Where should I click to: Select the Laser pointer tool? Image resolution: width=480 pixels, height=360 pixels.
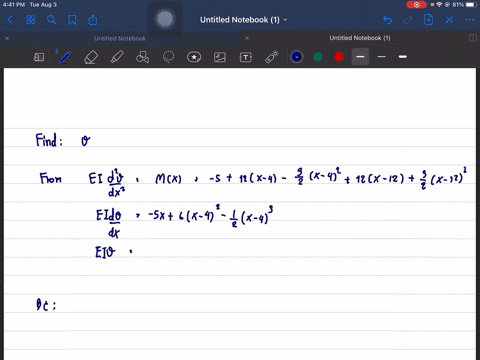point(272,57)
